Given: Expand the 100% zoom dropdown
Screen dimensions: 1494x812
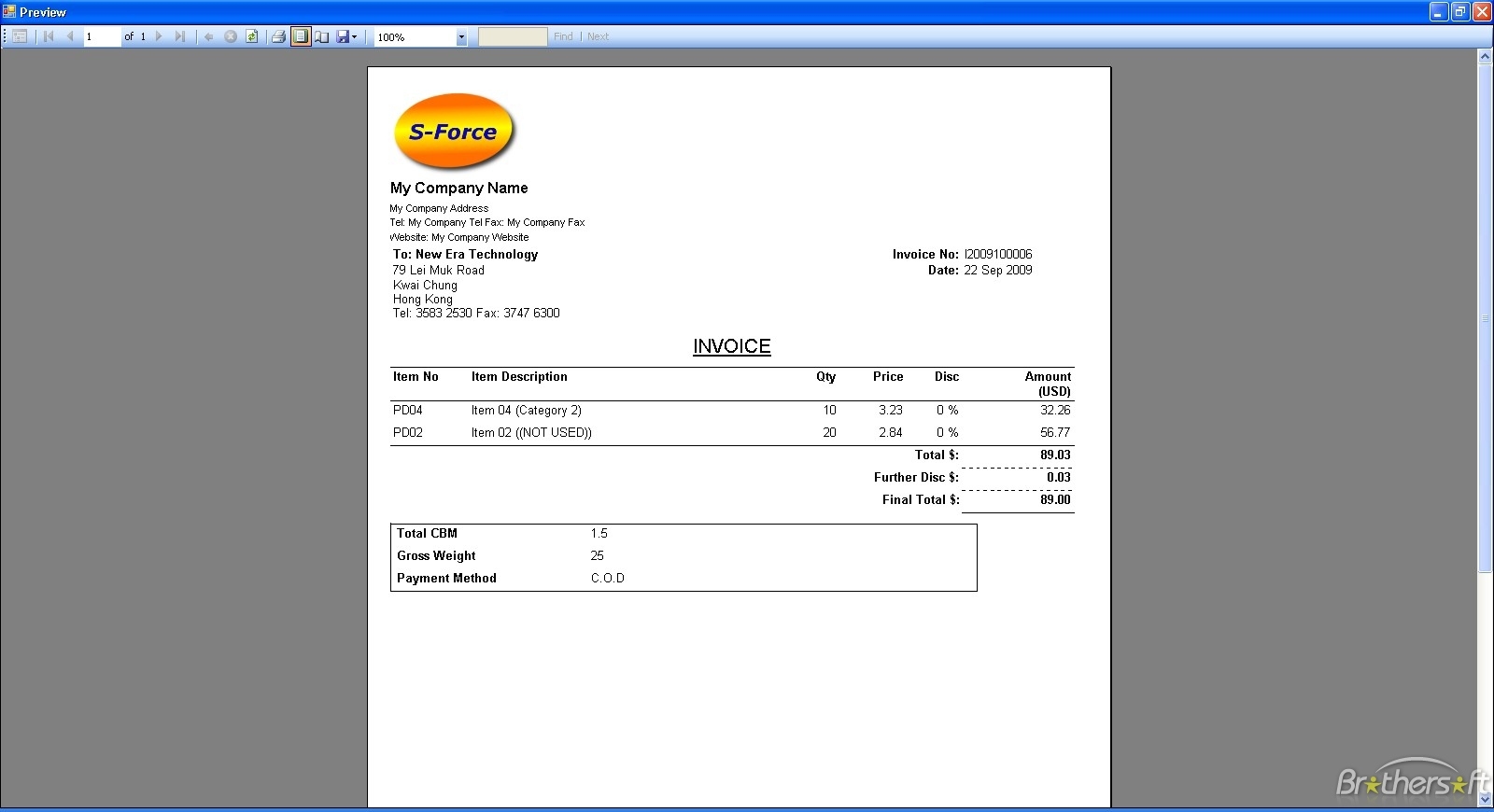Looking at the screenshot, I should [x=461, y=37].
